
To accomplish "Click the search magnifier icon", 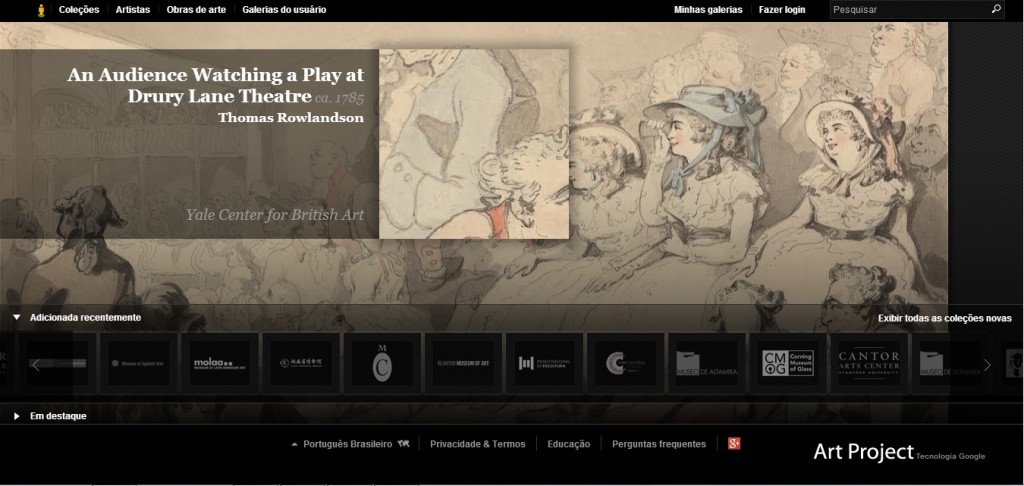I will tap(996, 9).
